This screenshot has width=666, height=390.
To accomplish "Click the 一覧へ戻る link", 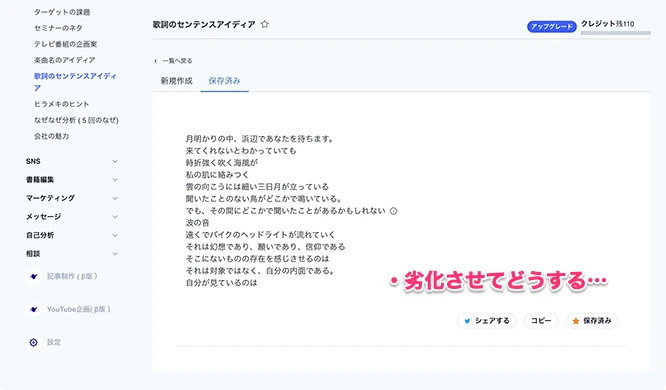I will click(x=177, y=61).
